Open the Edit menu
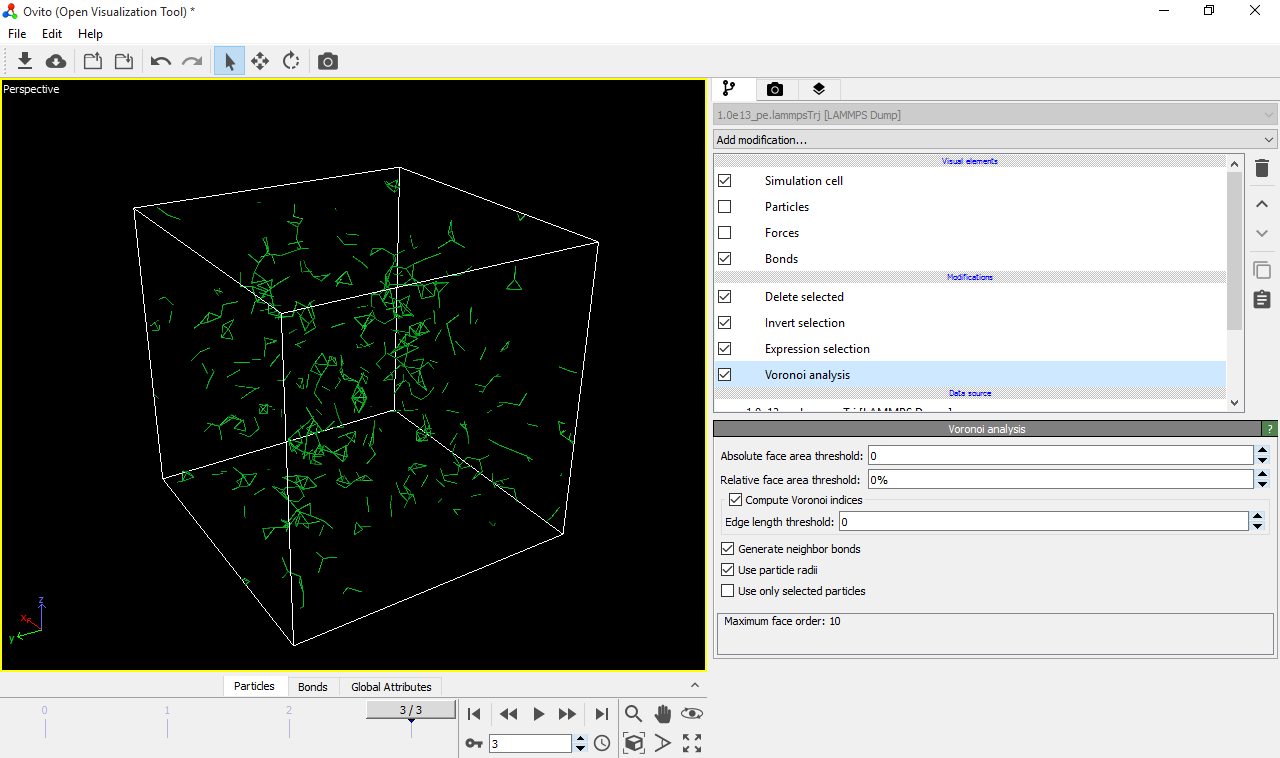Screen dimensions: 1280x758 tap(52, 34)
